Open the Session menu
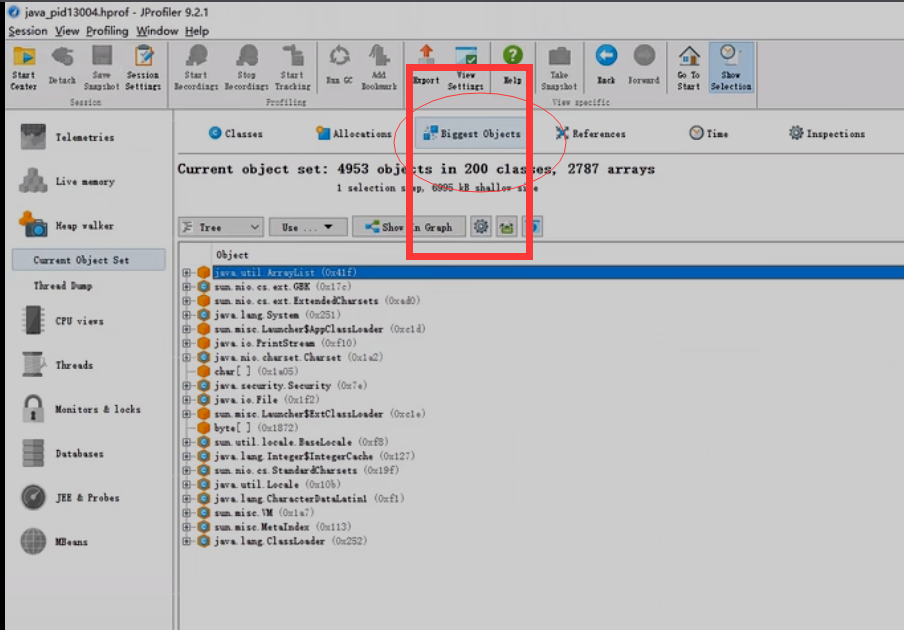This screenshot has width=904, height=630. [x=28, y=31]
